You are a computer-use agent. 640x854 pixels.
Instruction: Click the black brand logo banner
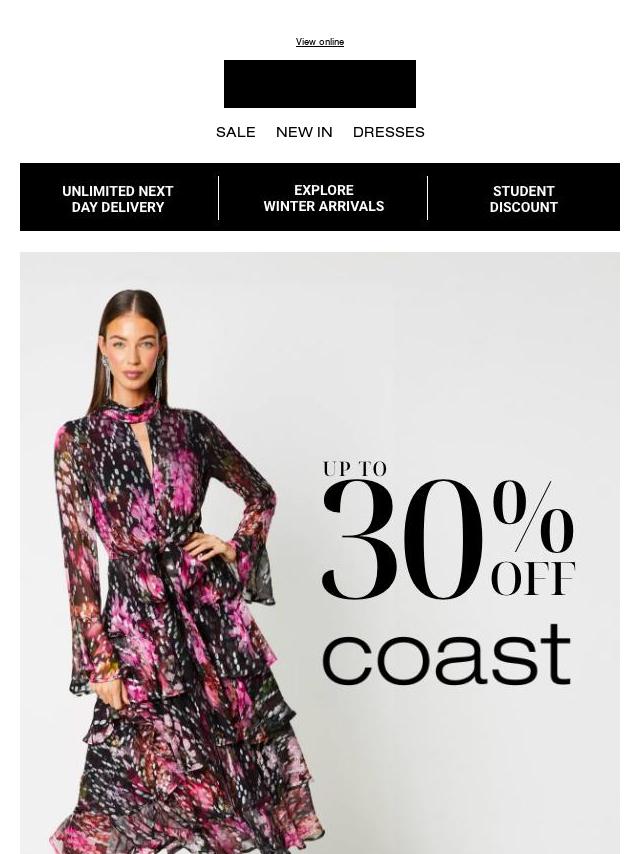pos(320,84)
